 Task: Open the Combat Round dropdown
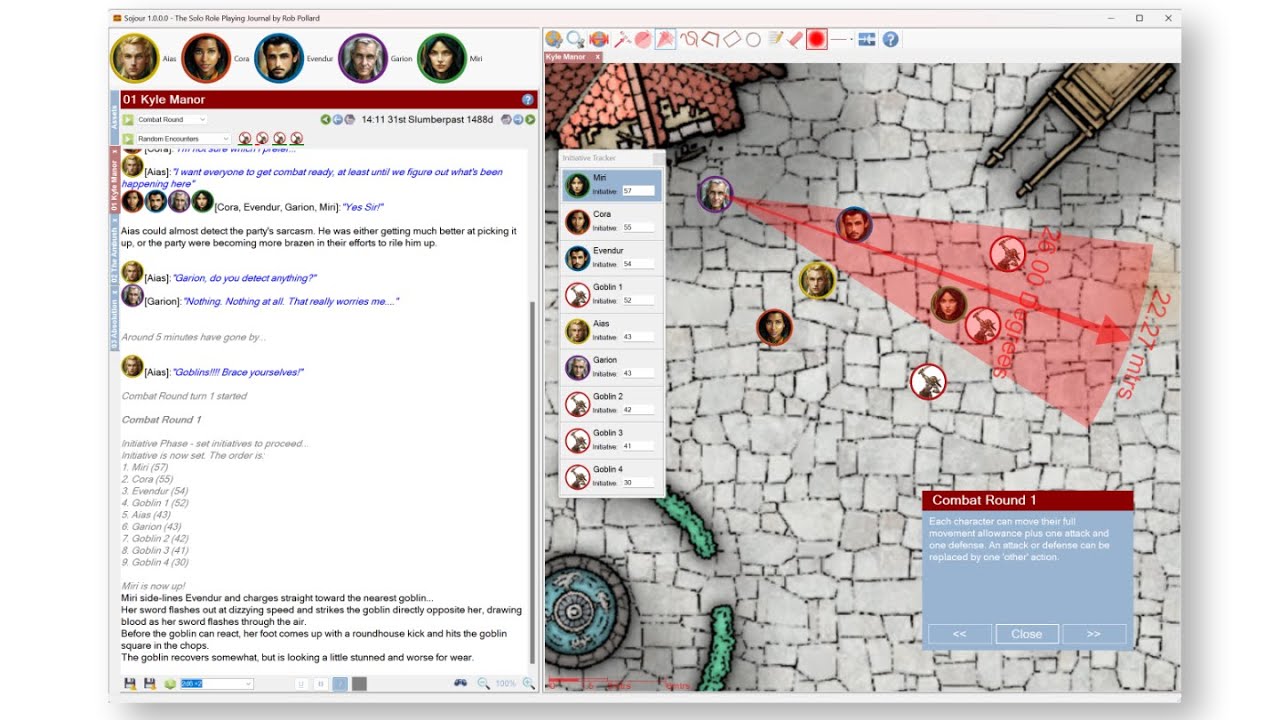click(x=171, y=120)
